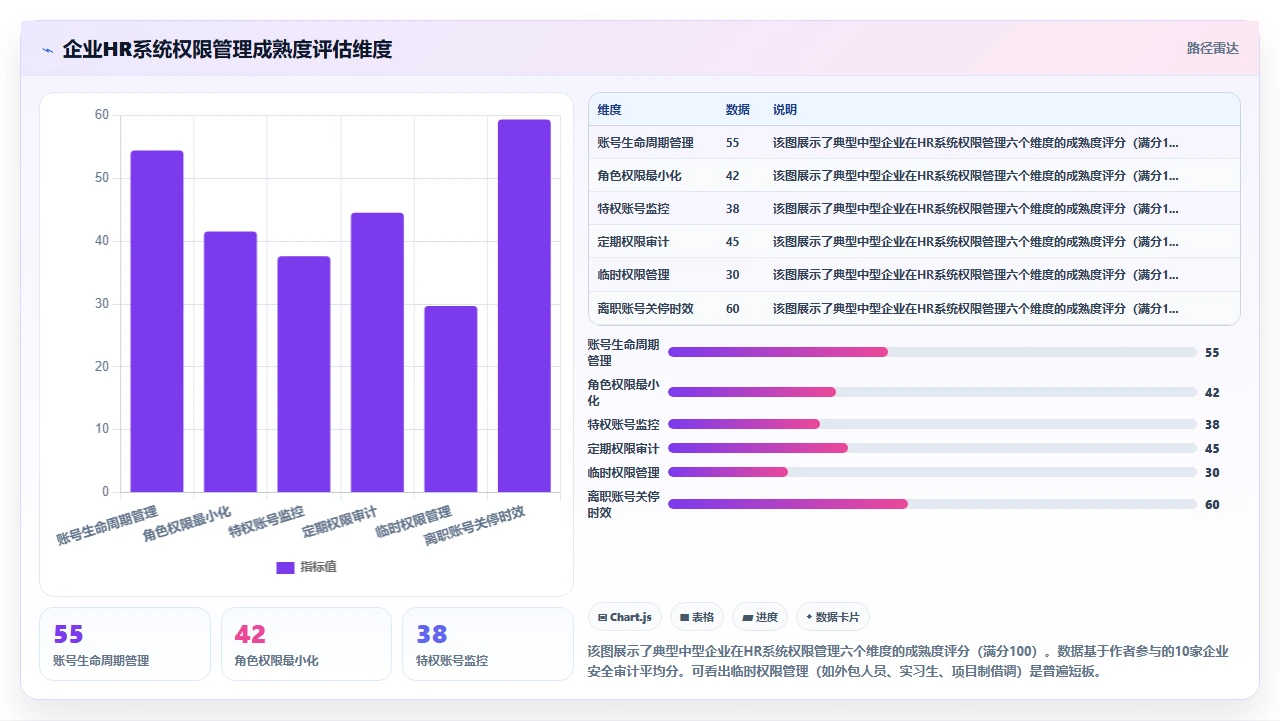This screenshot has height=721, width=1280.
Task: Toggle the 指标值 legend swatch
Action: tap(285, 567)
